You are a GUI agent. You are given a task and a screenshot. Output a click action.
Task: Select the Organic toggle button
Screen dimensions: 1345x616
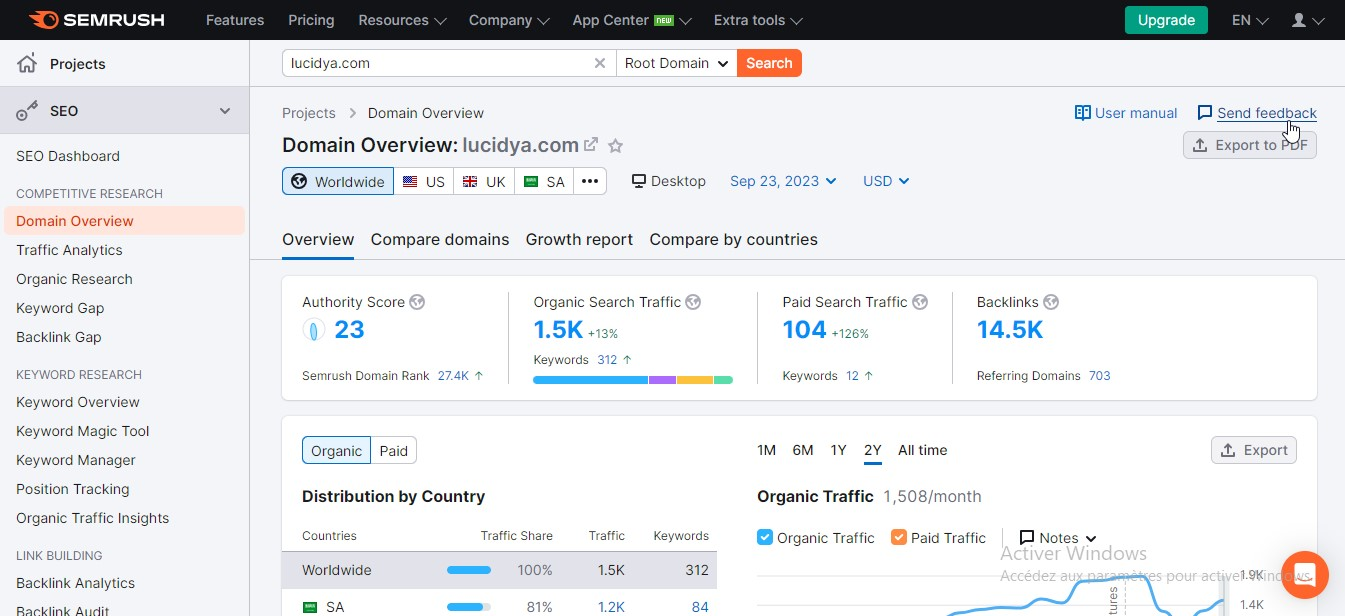pos(336,451)
